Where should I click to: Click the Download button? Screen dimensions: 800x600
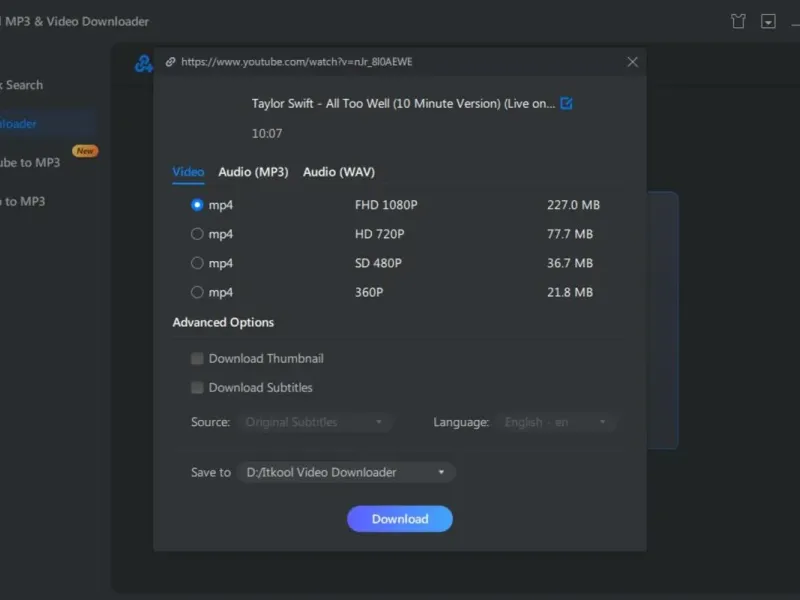[400, 519]
